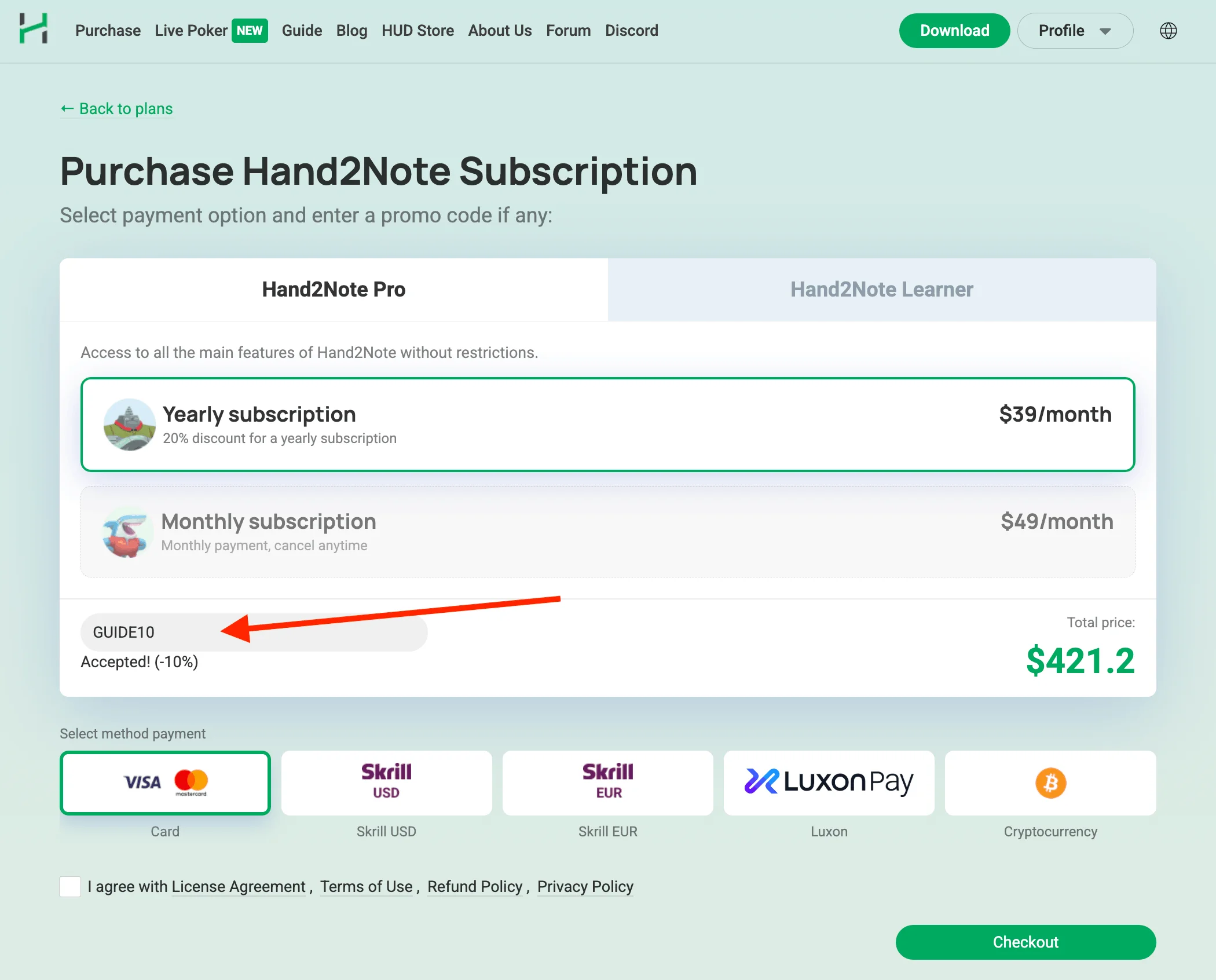
Task: Click the Checkout button
Action: pyautogui.click(x=1025, y=942)
